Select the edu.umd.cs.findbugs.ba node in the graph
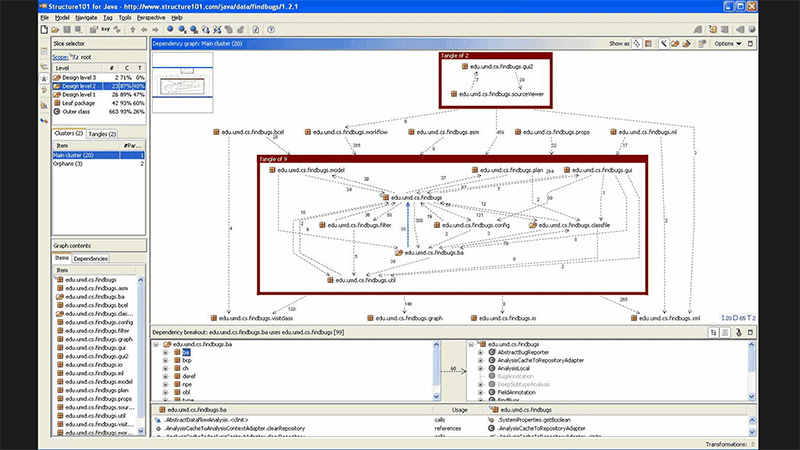The image size is (800, 450). click(x=430, y=253)
